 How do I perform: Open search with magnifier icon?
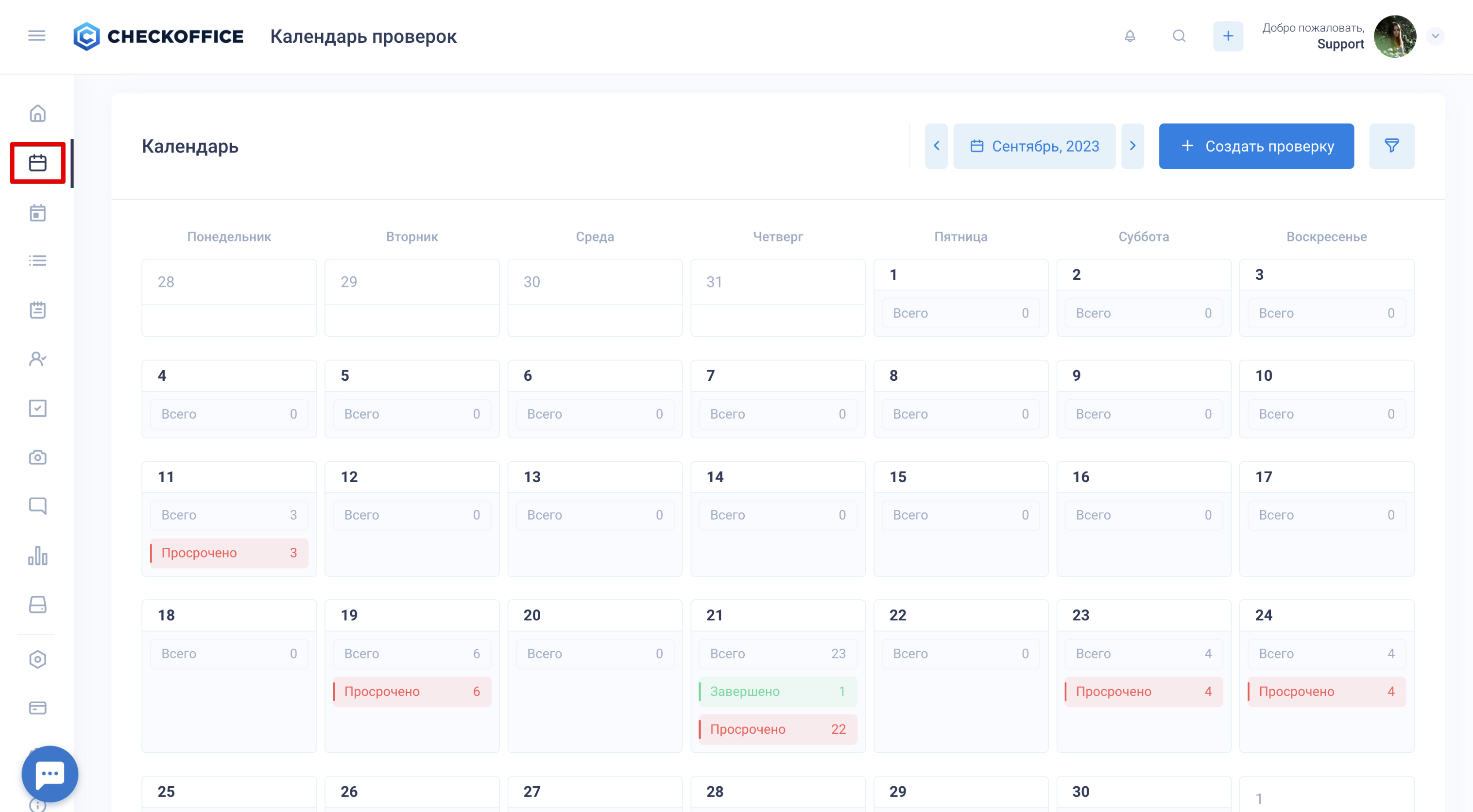point(1179,36)
